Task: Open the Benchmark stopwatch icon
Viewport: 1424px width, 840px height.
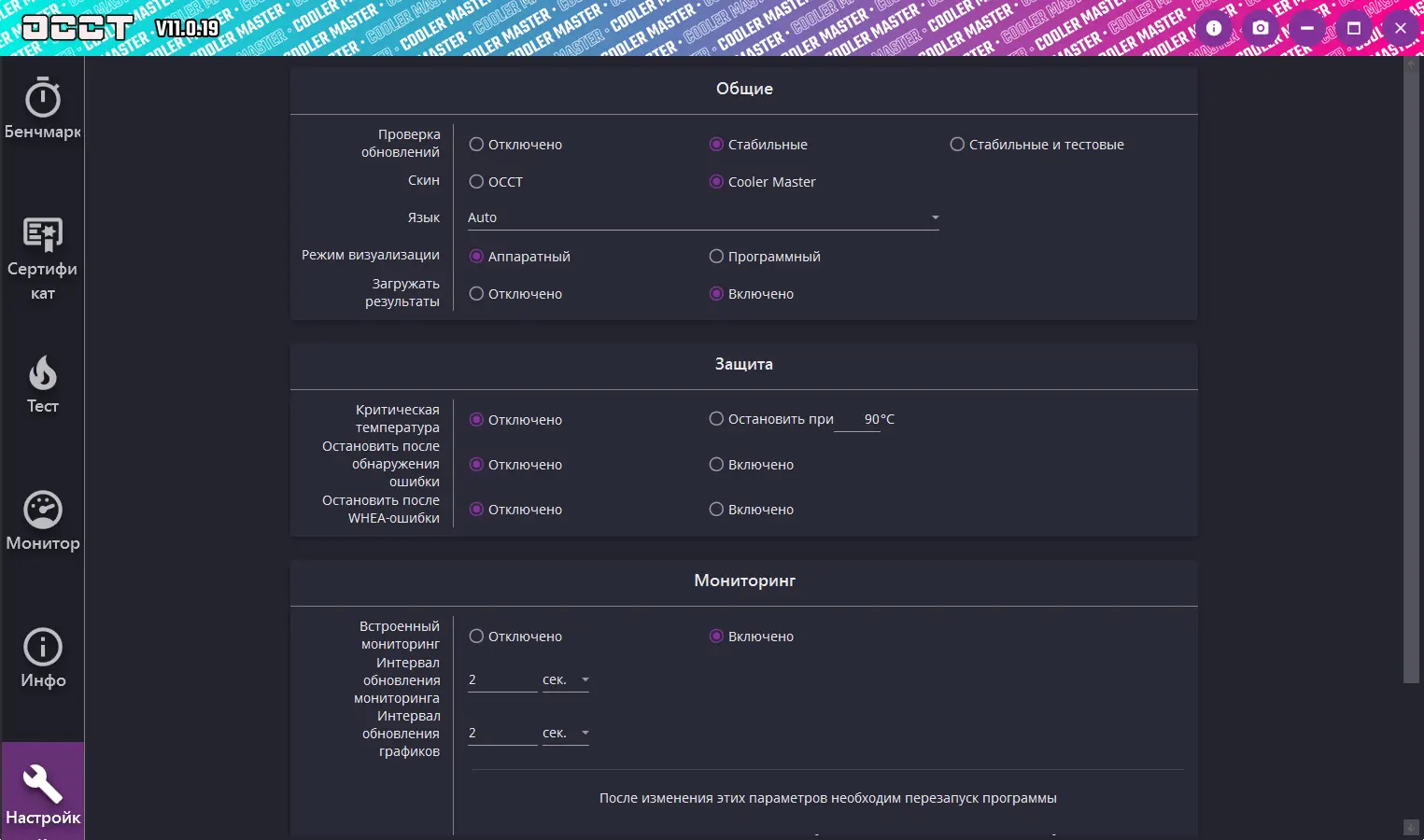Action: point(43,99)
